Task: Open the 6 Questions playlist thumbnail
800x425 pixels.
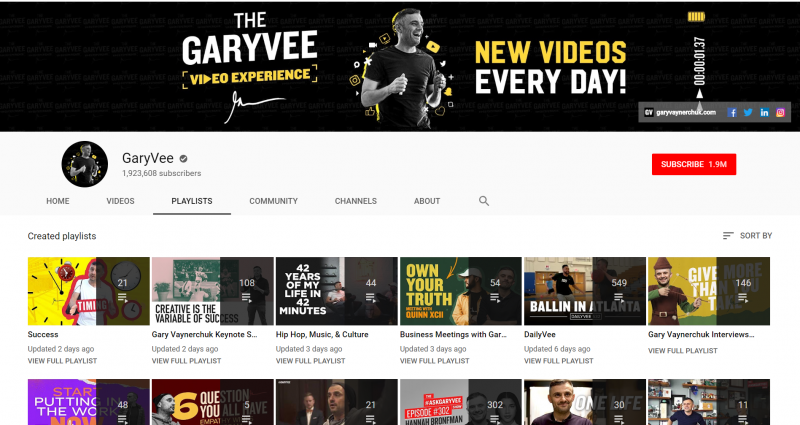Action: click(x=213, y=402)
